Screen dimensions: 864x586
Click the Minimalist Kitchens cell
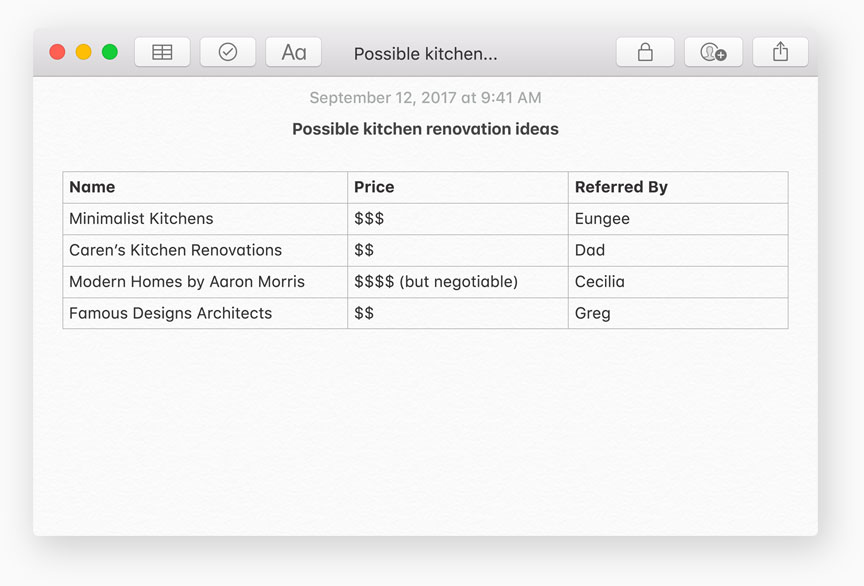pos(205,219)
